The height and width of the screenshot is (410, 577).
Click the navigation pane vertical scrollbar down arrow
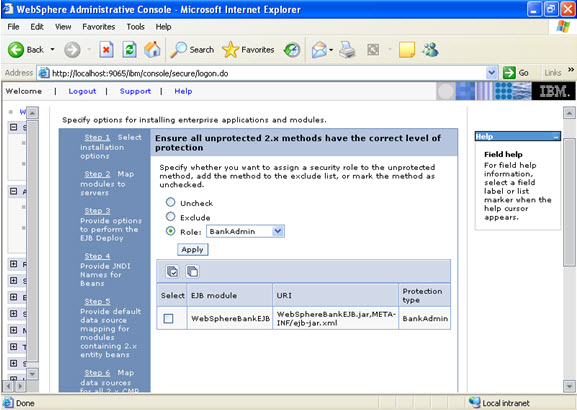pos(32,374)
